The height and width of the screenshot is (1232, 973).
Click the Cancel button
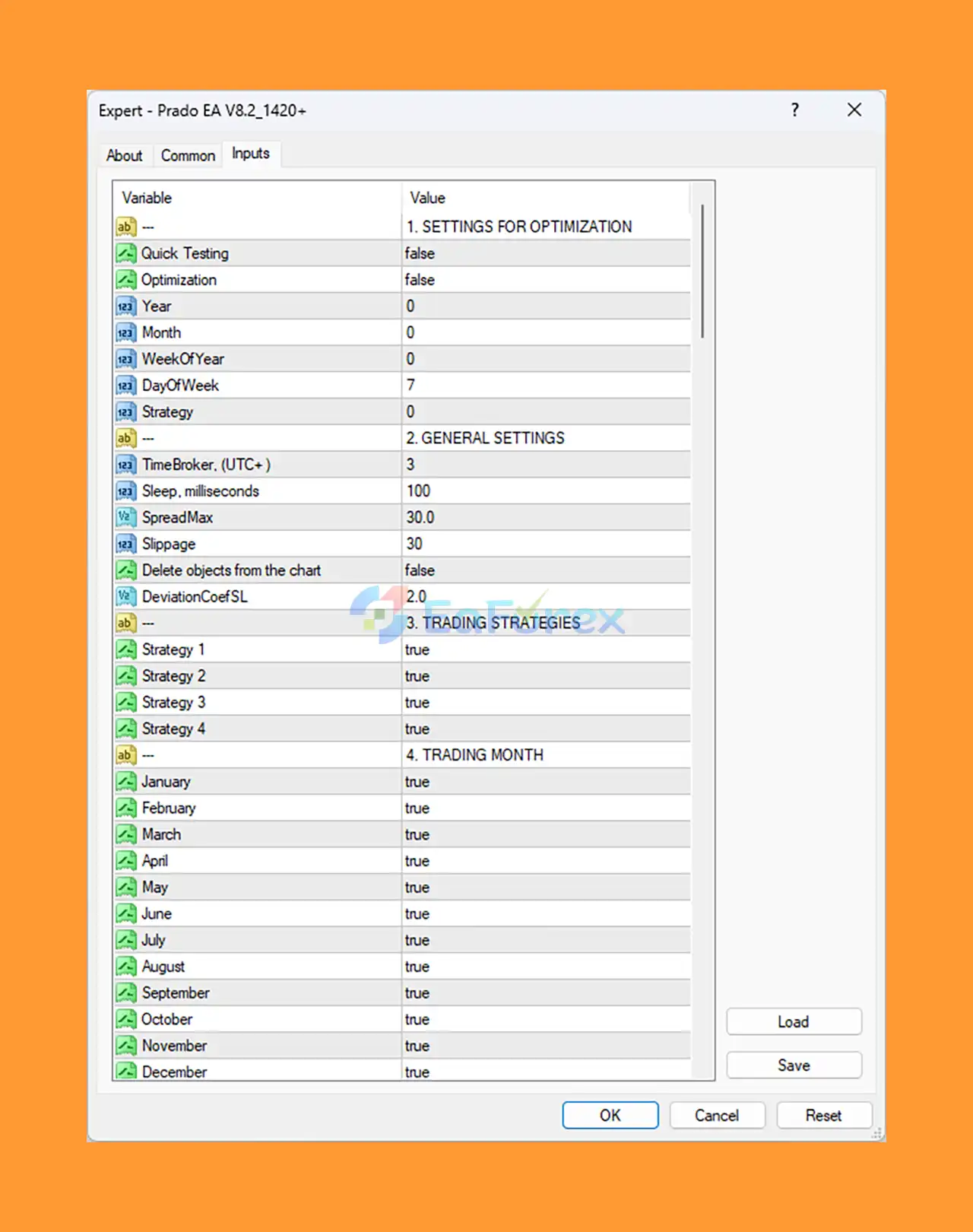click(x=717, y=1116)
